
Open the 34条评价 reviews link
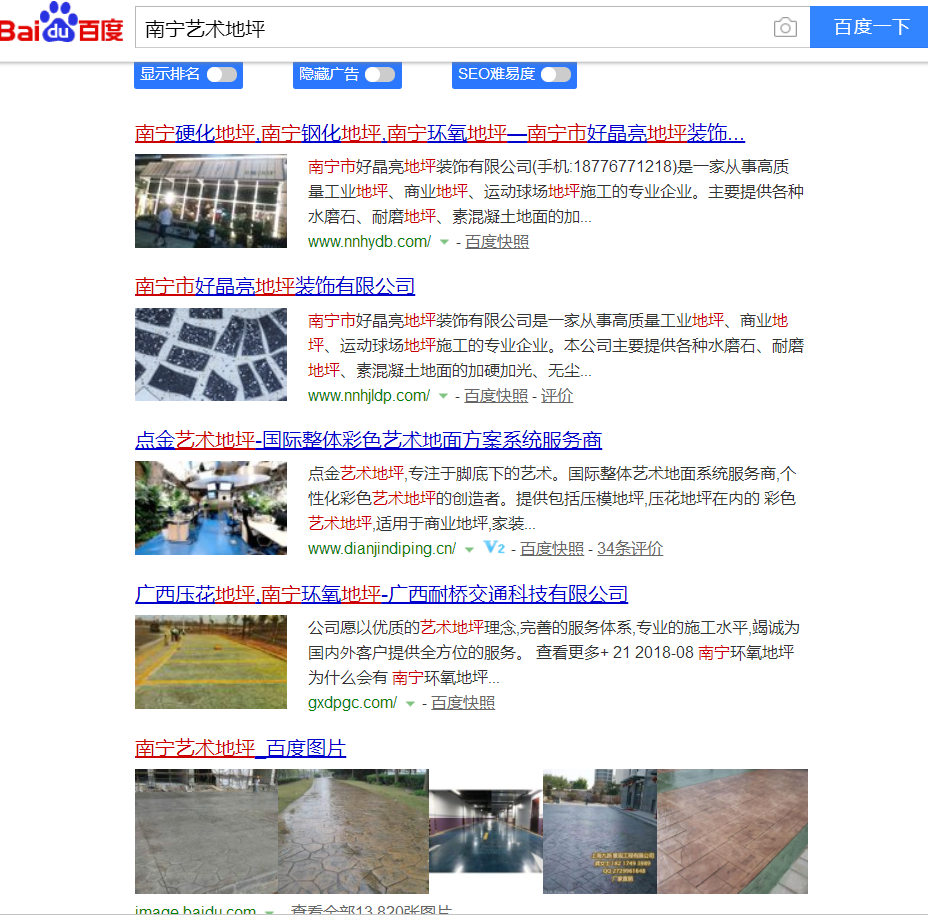point(630,549)
